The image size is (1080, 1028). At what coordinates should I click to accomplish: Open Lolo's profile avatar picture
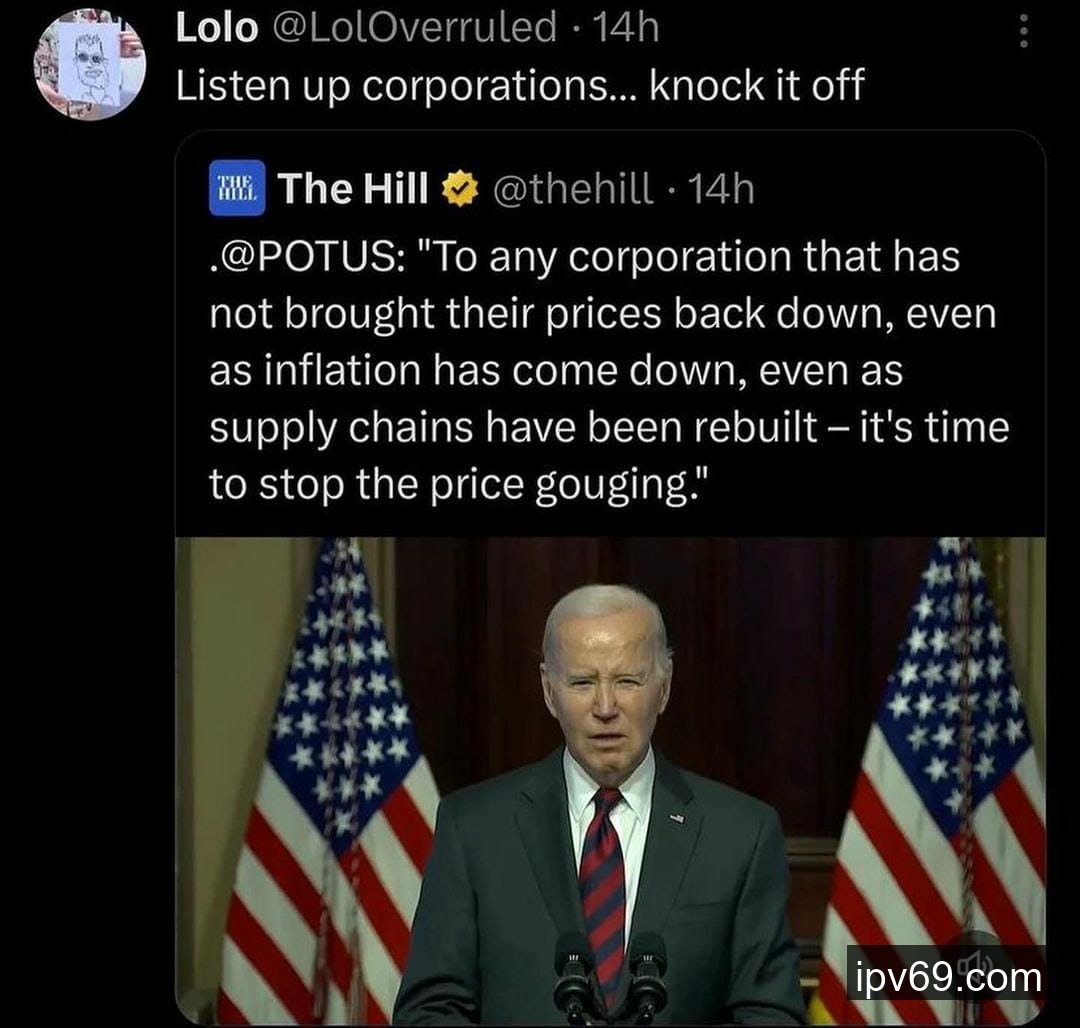coord(90,66)
